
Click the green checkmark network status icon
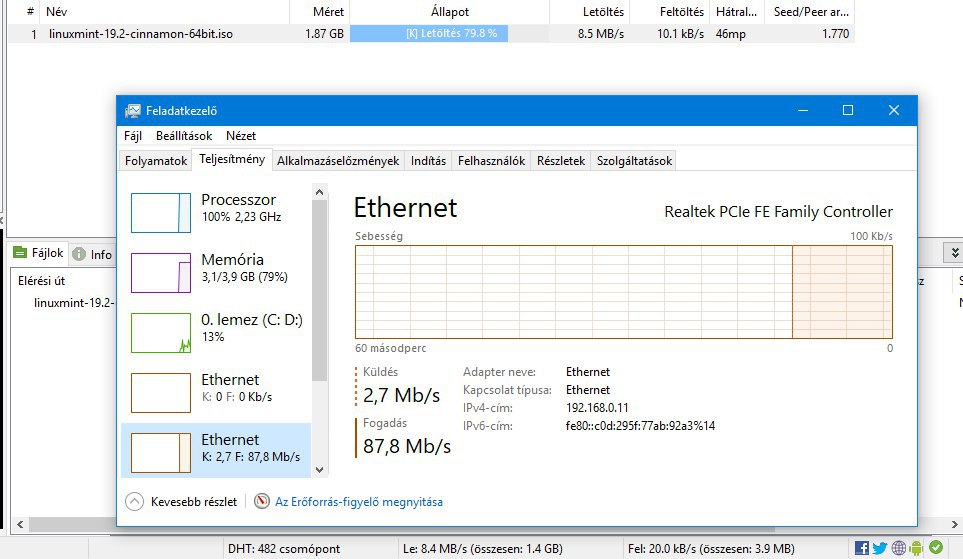coord(936,548)
